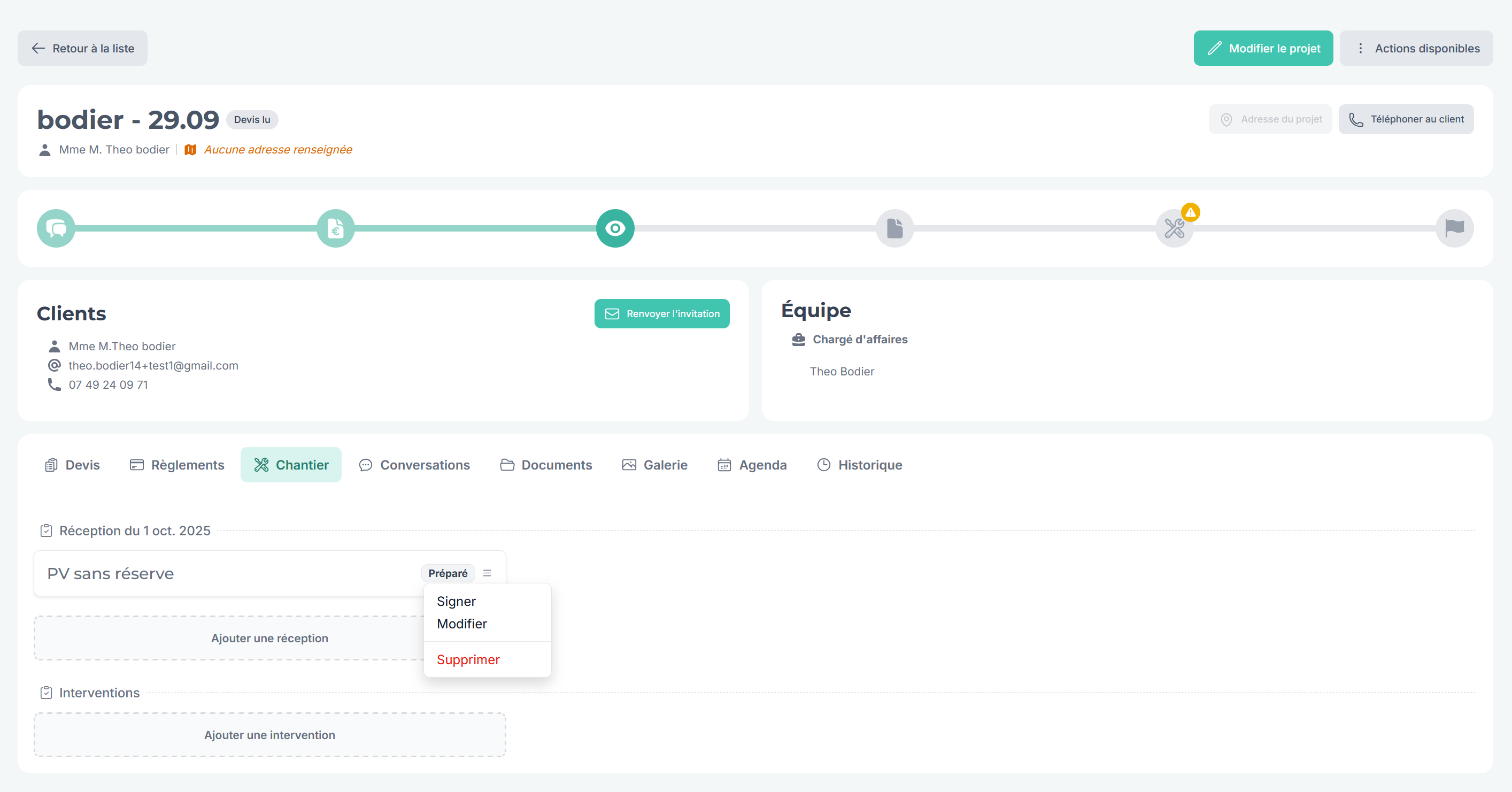Viewport: 1512px width, 792px height.
Task: Click the conversation bubble step in progress tracker
Action: (56, 228)
